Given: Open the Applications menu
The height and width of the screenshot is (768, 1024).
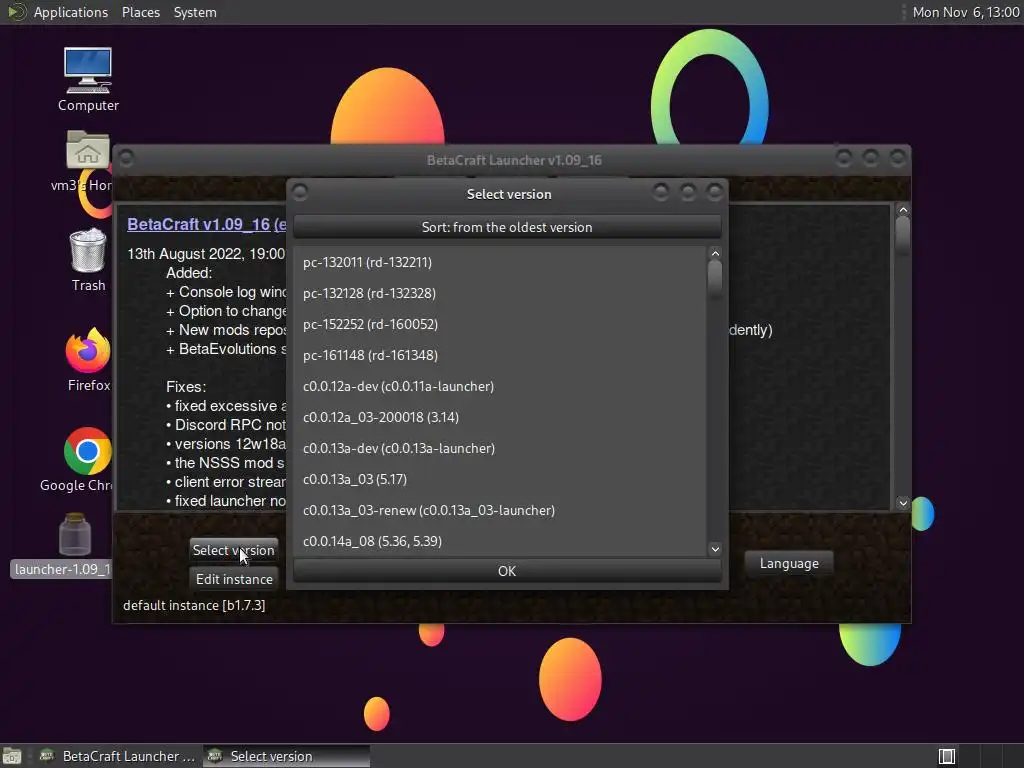Looking at the screenshot, I should point(71,12).
